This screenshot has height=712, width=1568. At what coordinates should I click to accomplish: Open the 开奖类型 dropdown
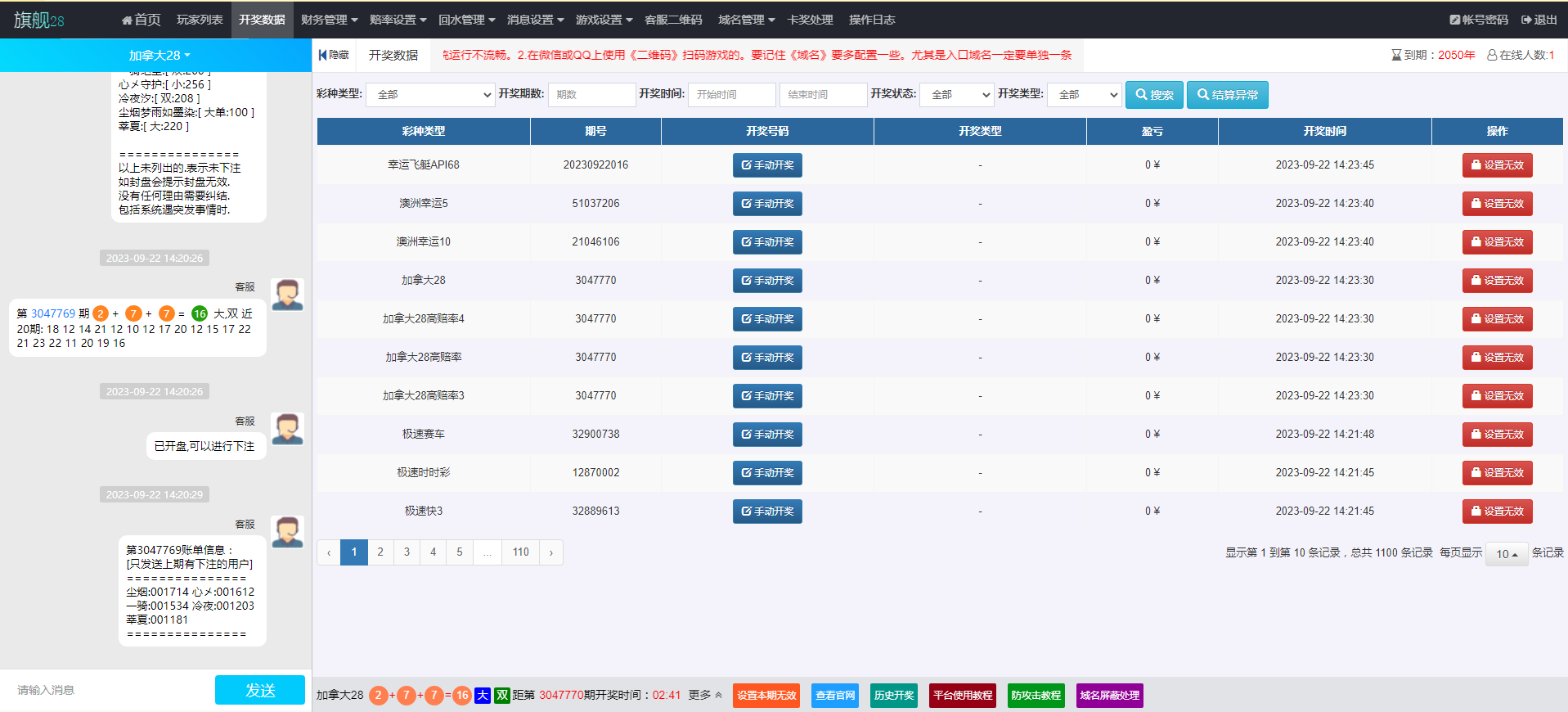(x=1084, y=95)
